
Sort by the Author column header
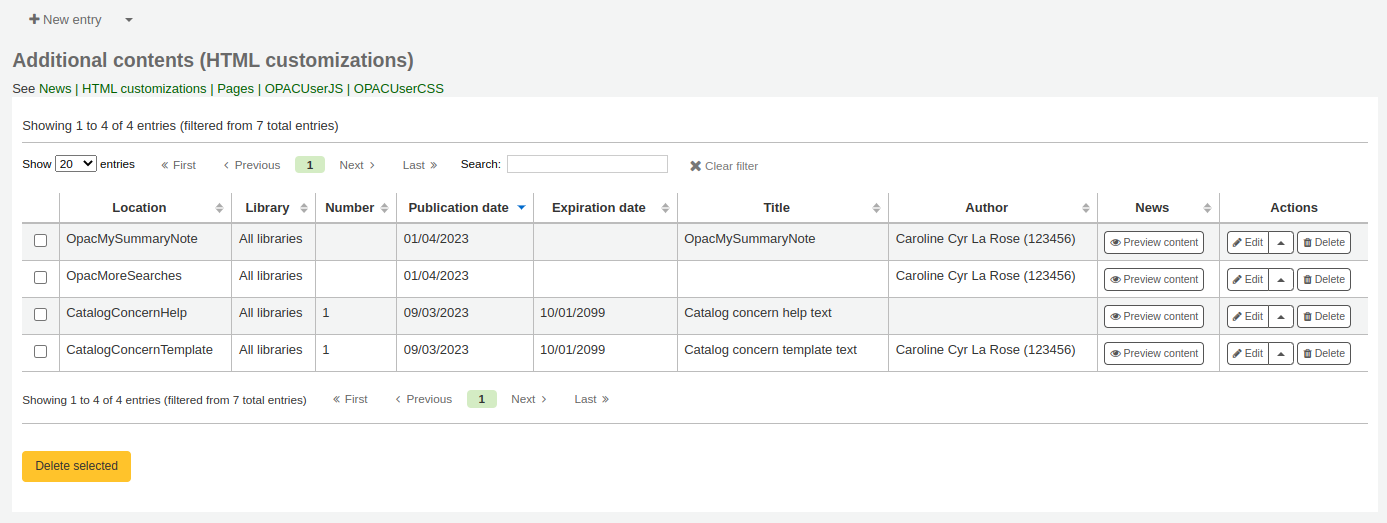(993, 208)
